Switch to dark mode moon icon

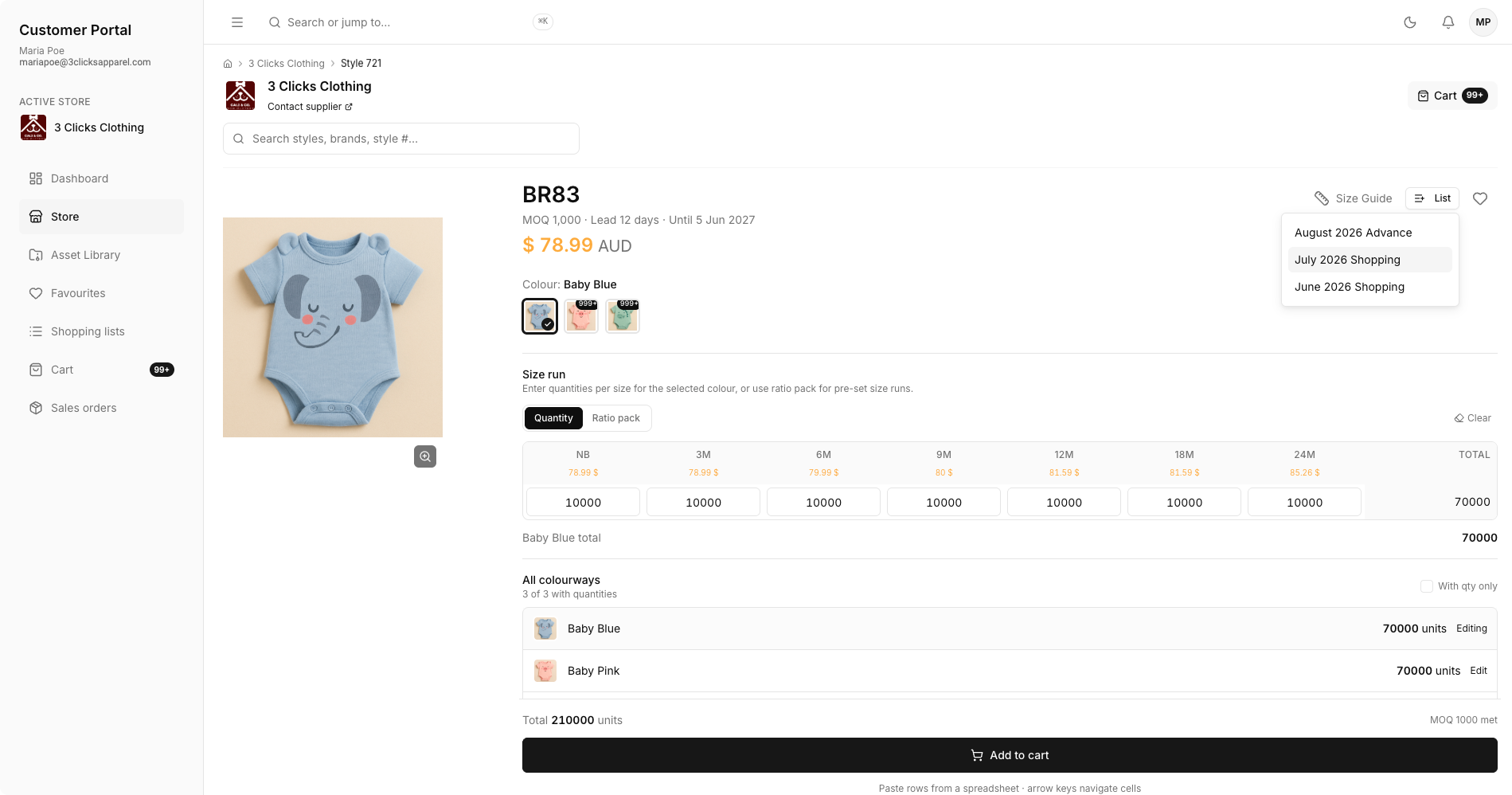(1410, 22)
